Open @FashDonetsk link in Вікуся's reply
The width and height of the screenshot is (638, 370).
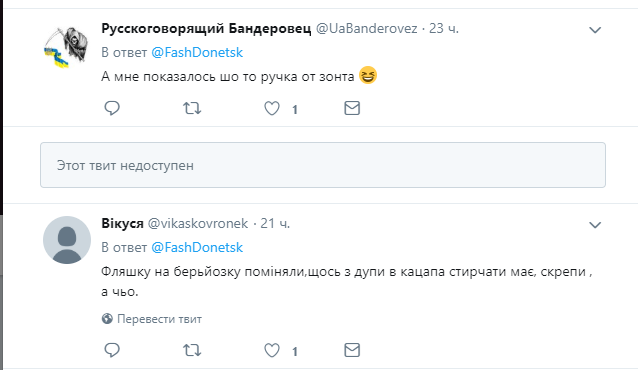pyautogui.click(x=197, y=247)
